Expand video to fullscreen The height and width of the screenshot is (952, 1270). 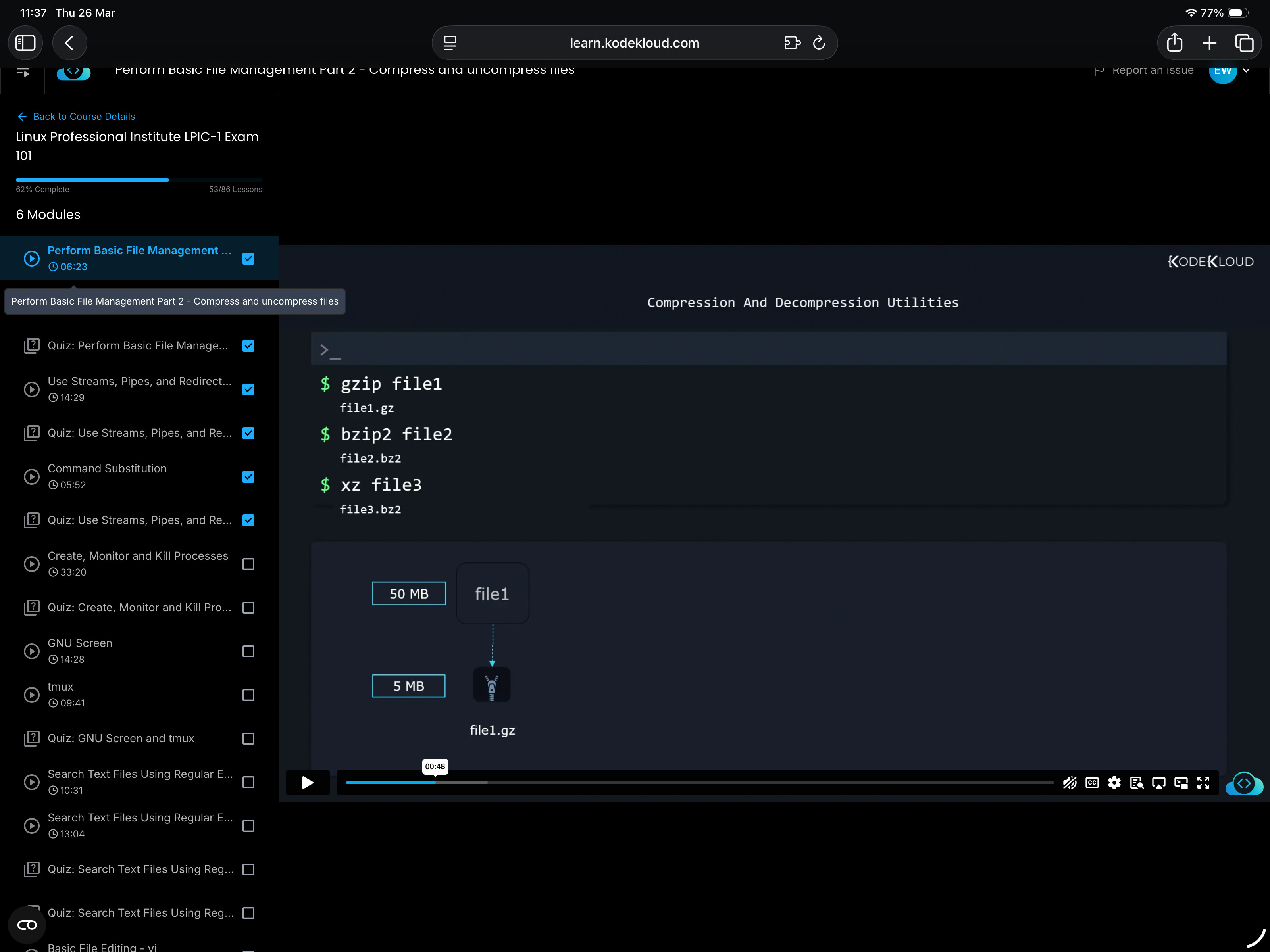tap(1203, 783)
